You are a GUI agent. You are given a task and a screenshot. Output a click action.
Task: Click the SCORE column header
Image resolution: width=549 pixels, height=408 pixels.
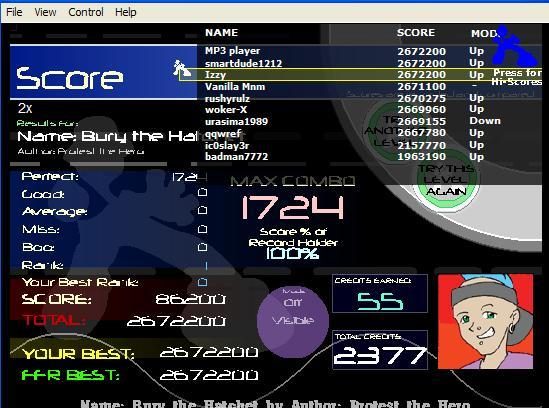[x=416, y=33]
